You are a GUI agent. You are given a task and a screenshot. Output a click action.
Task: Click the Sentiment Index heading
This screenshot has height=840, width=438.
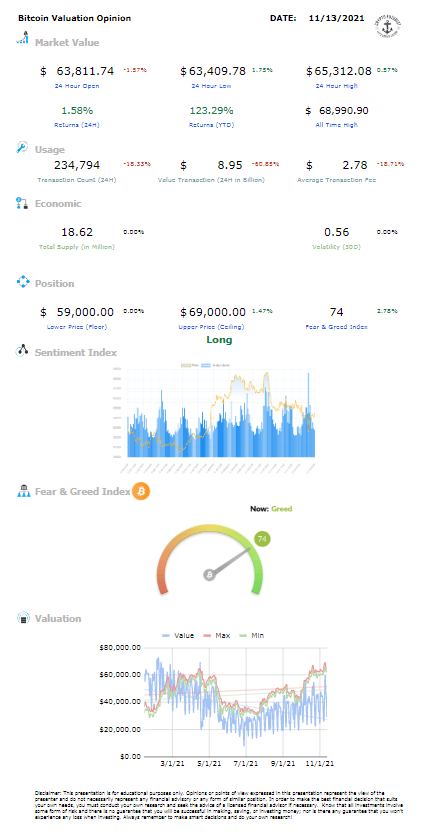coord(76,352)
